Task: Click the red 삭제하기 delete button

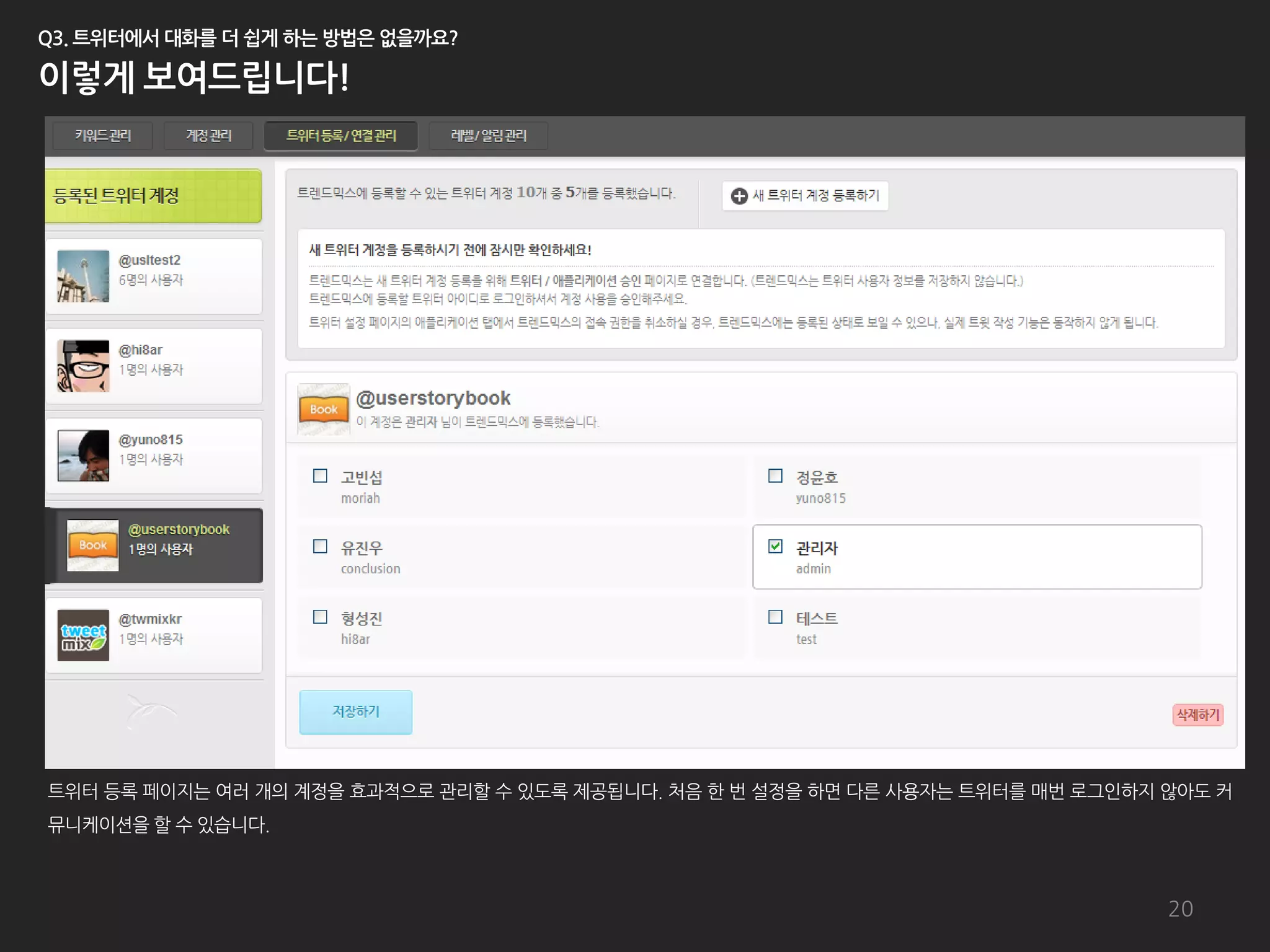Action: click(x=1198, y=715)
